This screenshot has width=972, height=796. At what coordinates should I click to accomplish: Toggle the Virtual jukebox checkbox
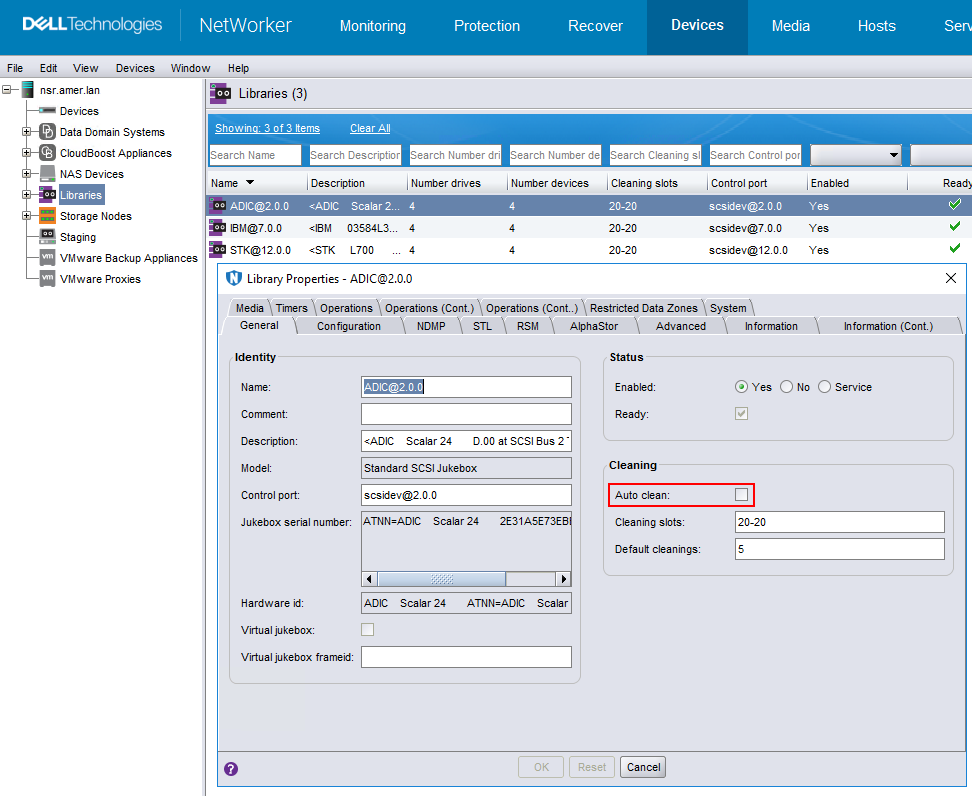367,630
